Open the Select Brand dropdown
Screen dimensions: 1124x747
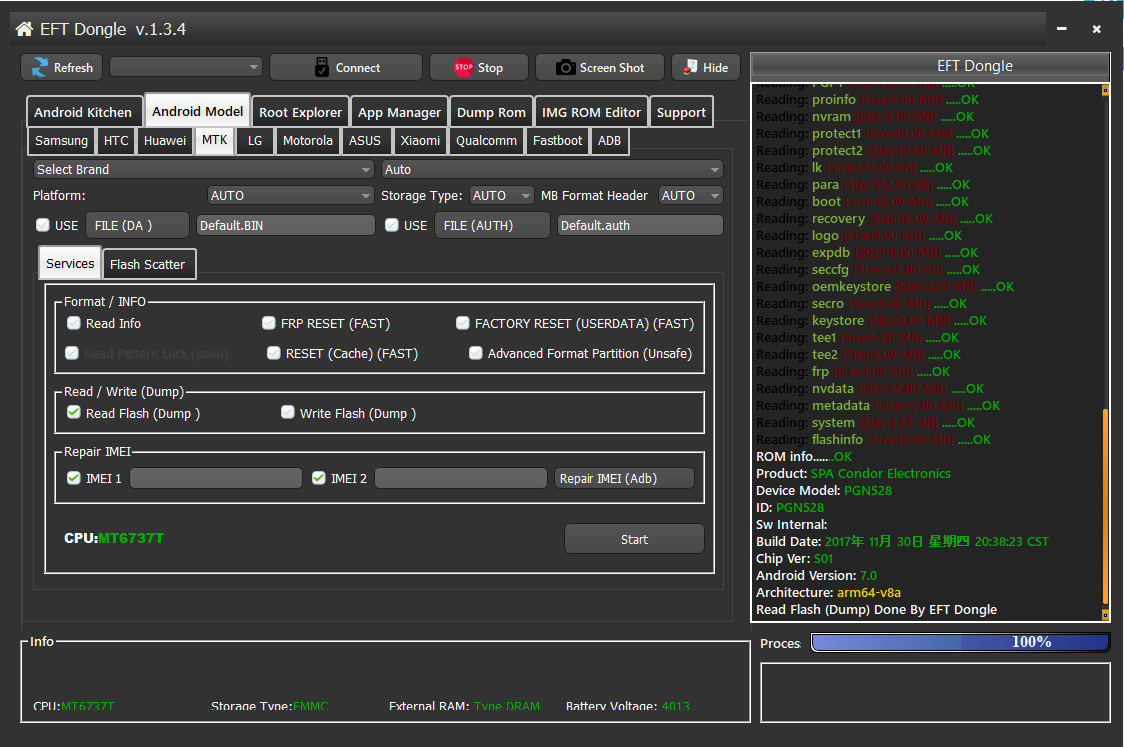[204, 170]
